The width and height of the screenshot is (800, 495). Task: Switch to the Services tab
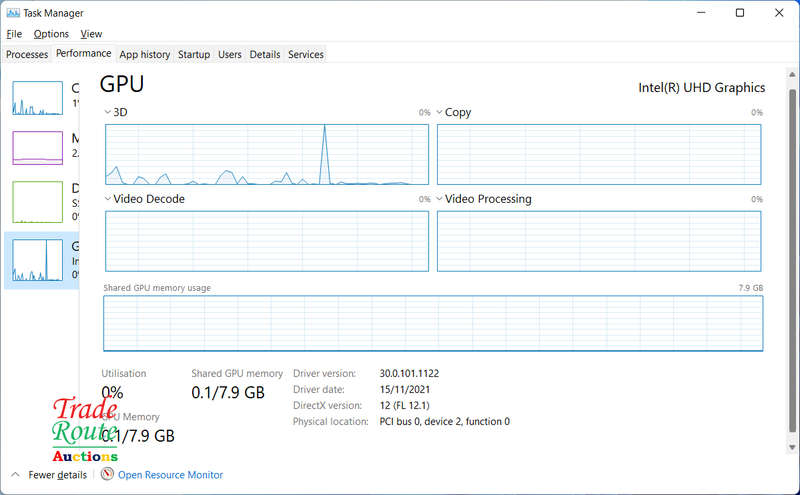point(305,54)
